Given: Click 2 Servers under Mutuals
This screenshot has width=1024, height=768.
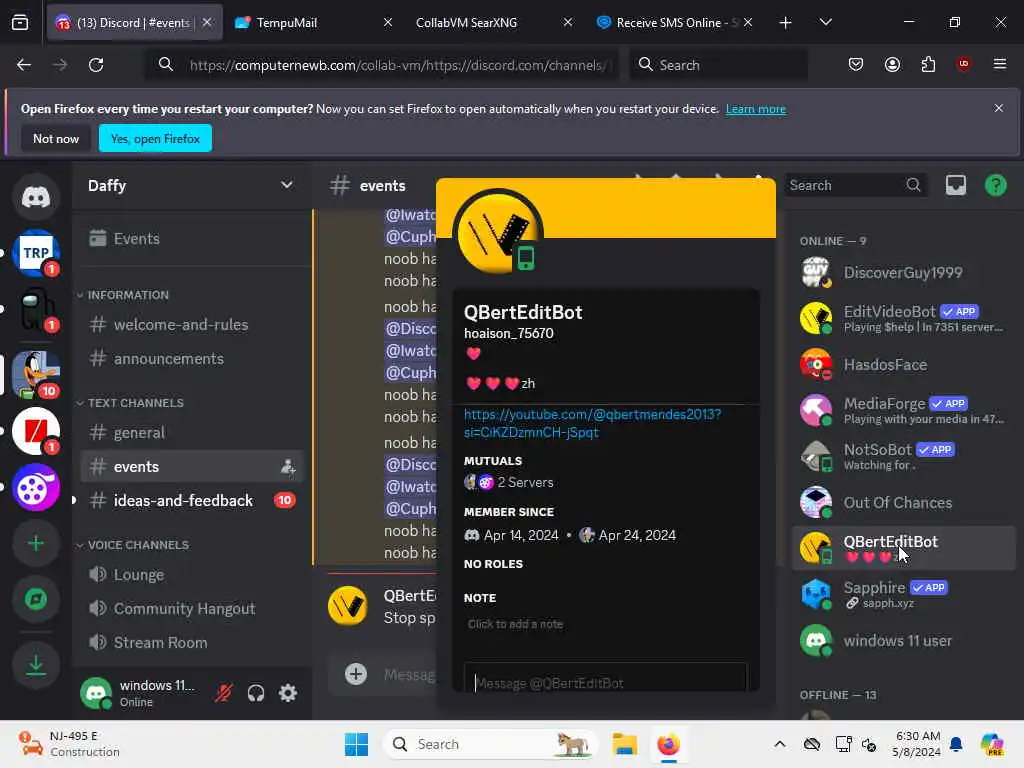Looking at the screenshot, I should coord(525,483).
